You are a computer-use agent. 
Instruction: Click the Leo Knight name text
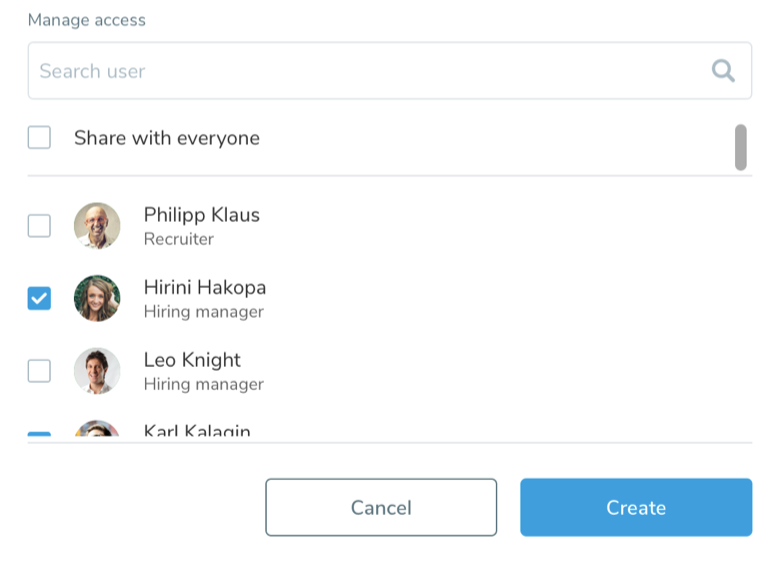pos(192,360)
